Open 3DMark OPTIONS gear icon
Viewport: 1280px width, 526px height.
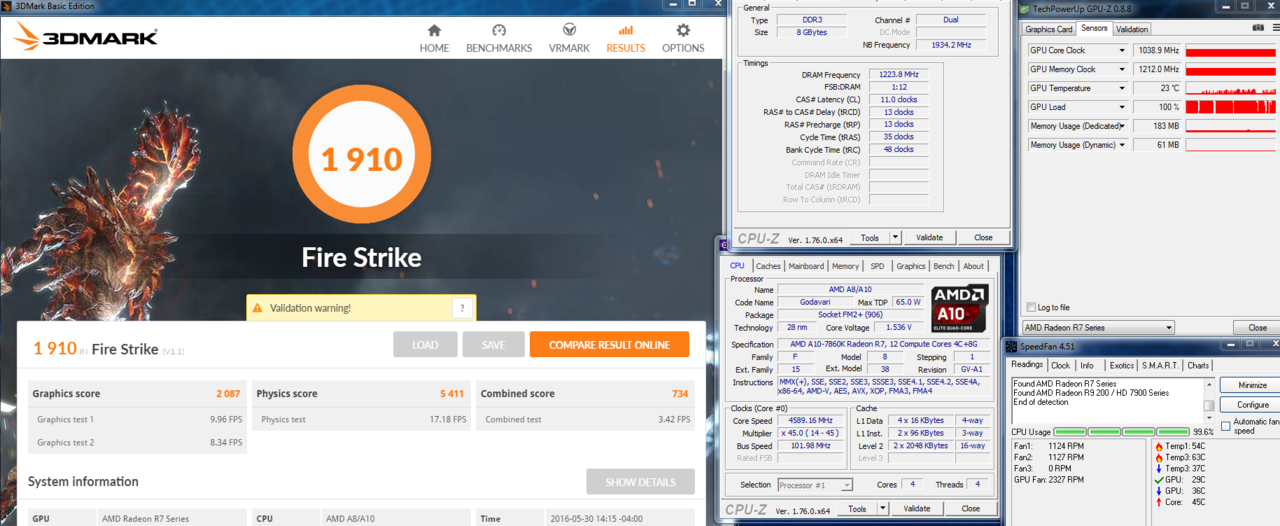point(683,31)
